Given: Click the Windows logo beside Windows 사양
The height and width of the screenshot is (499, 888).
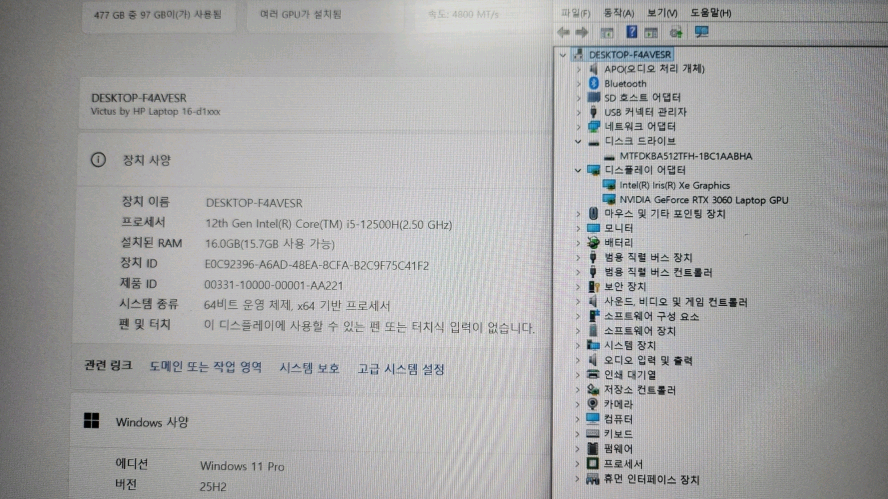Looking at the screenshot, I should point(91,420).
